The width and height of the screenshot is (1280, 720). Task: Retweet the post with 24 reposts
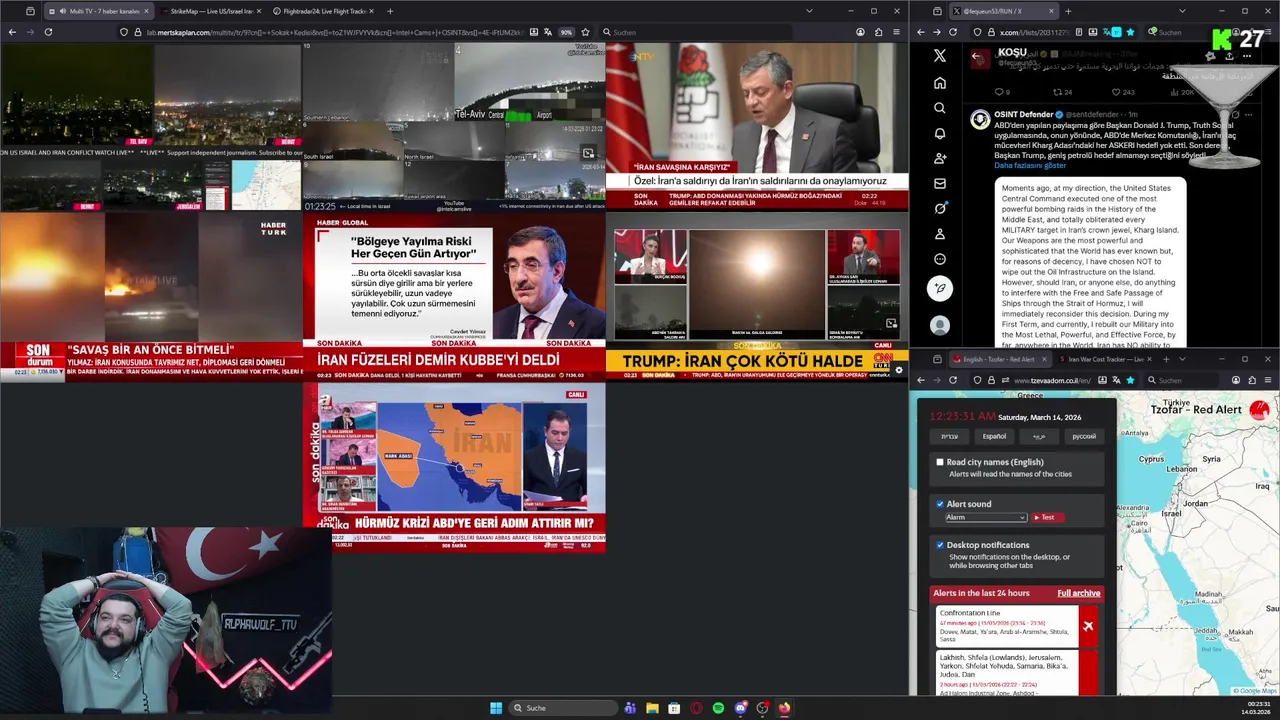click(x=1062, y=92)
